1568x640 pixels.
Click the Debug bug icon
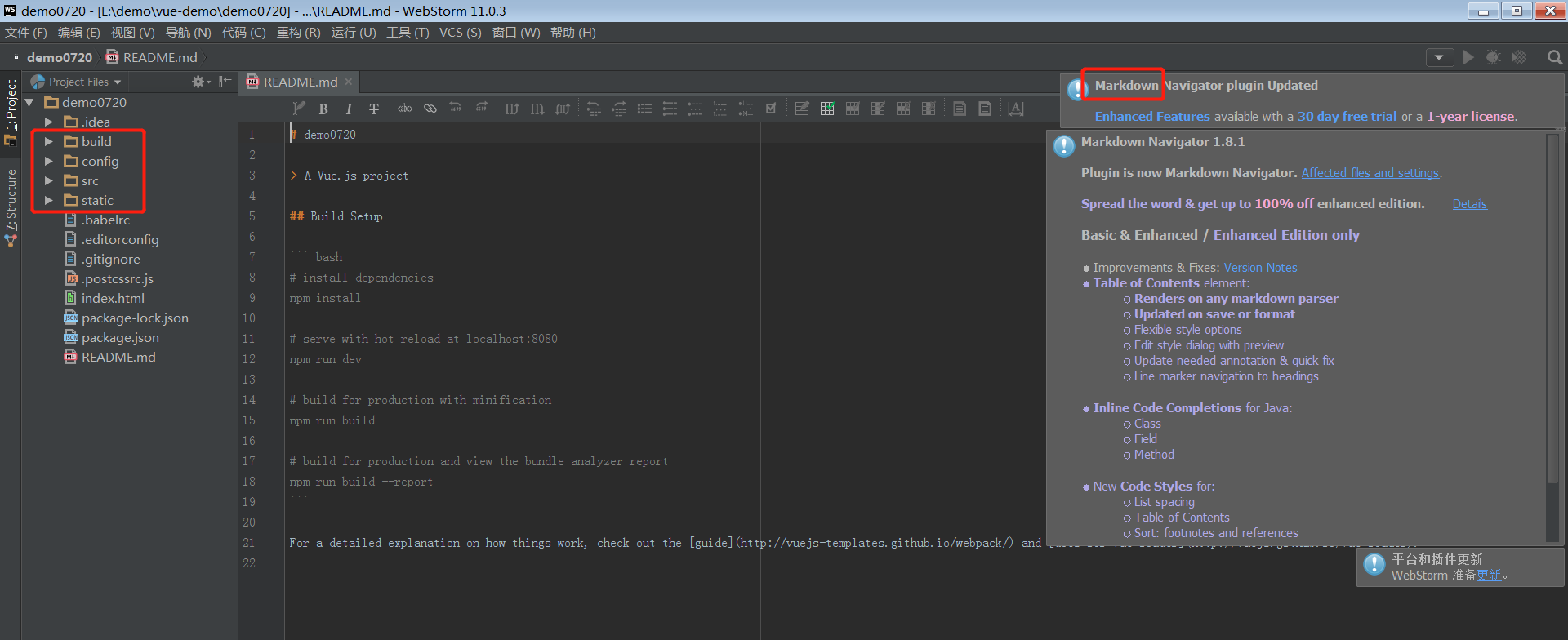(x=1493, y=57)
